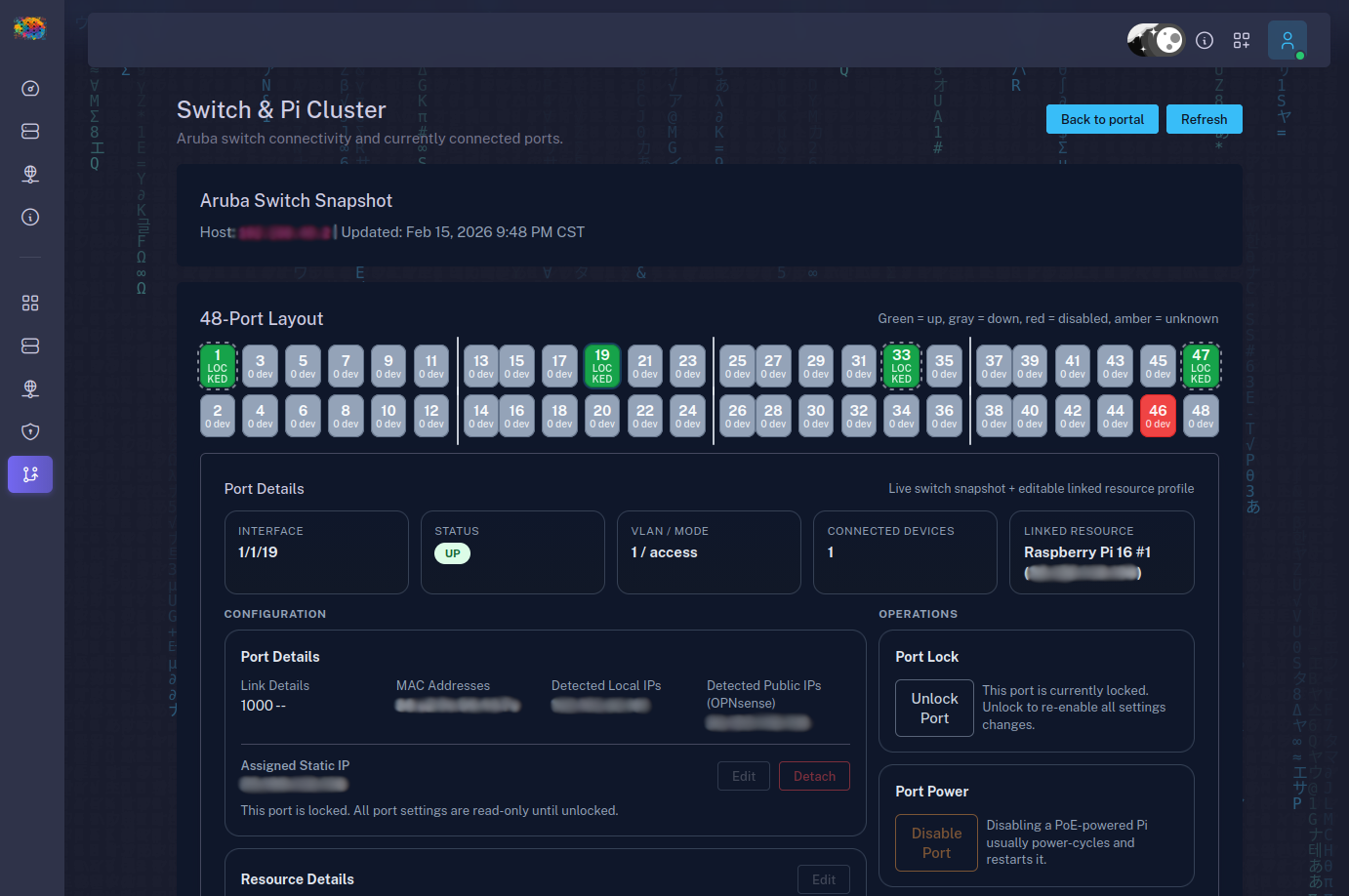This screenshot has height=896, width=1349.
Task: Select locked port 47 tile
Action: click(x=1201, y=366)
